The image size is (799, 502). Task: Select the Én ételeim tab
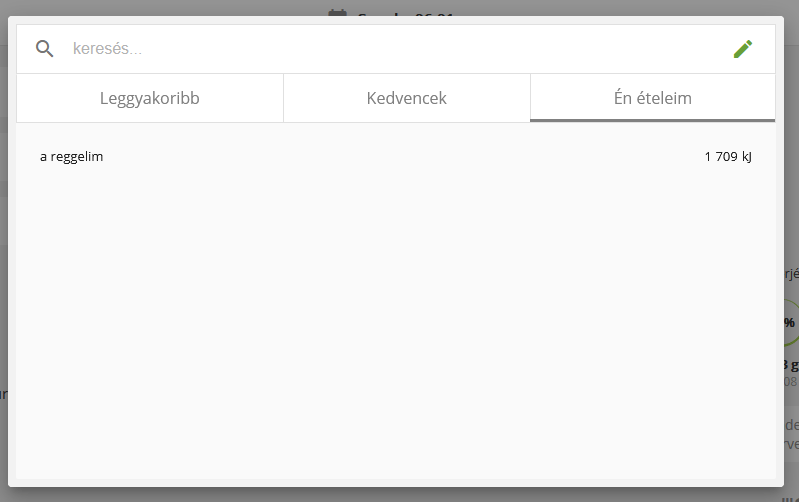[x=653, y=98]
